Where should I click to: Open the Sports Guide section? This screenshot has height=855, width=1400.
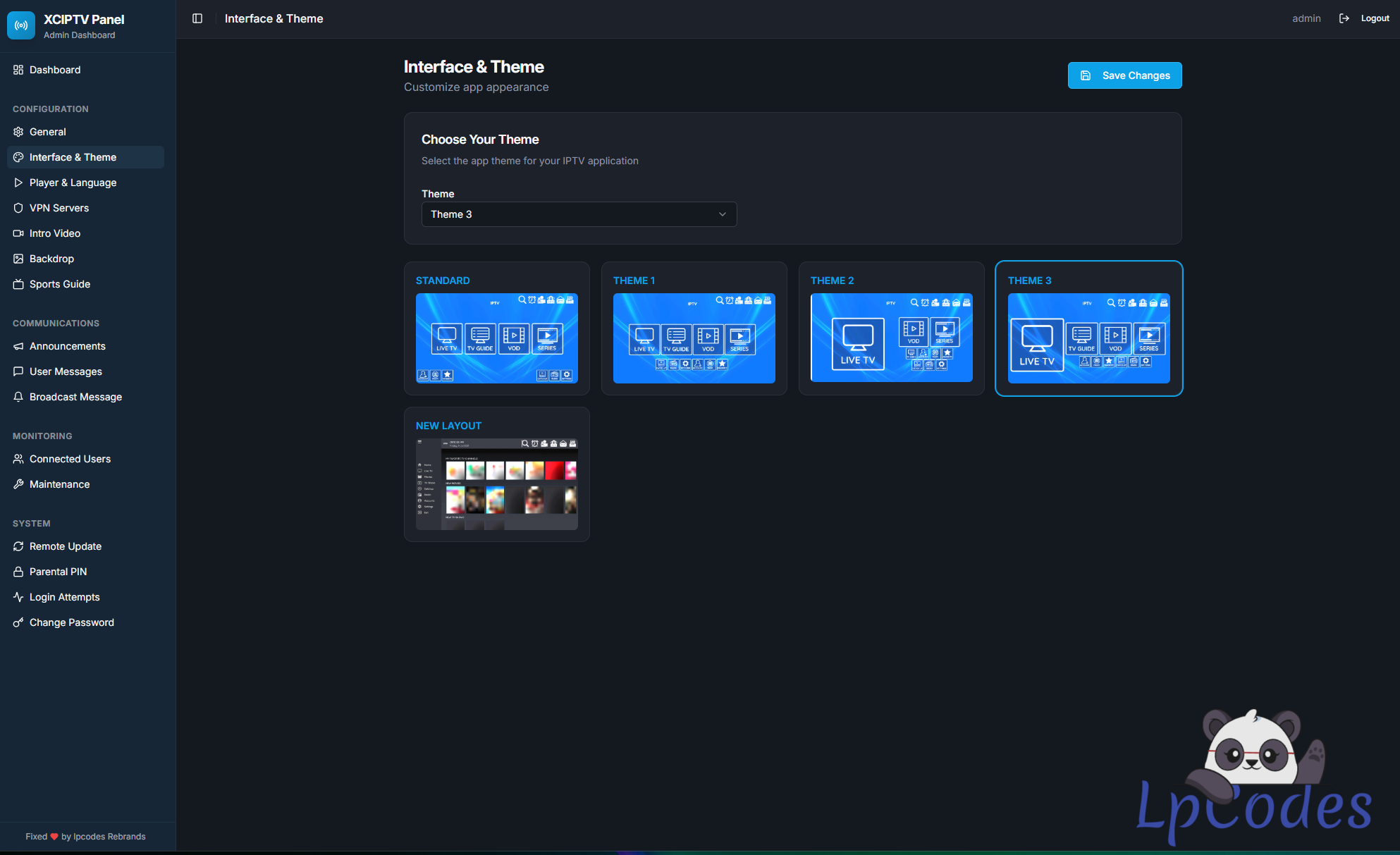[60, 284]
